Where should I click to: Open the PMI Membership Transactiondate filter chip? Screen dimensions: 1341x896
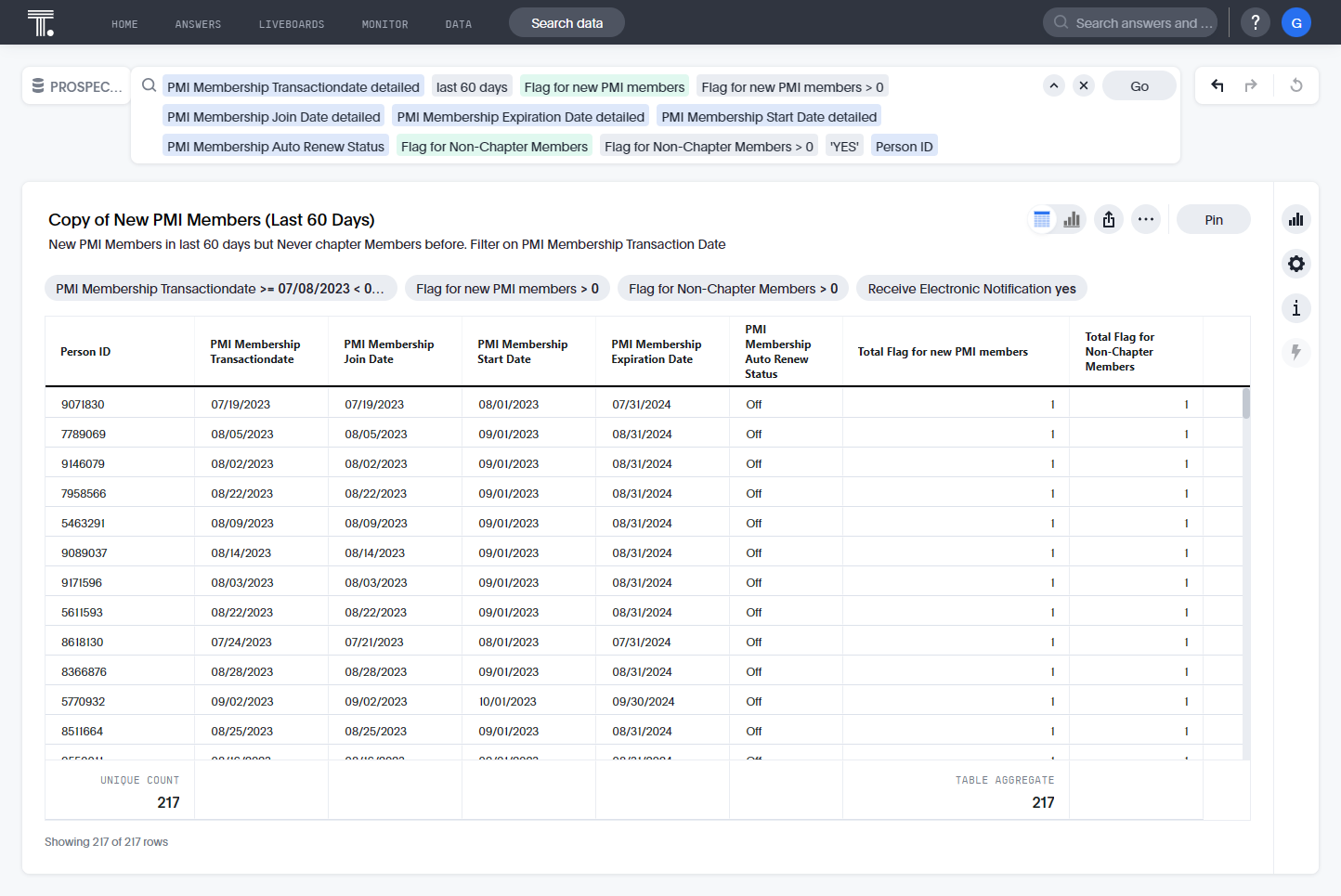click(221, 289)
